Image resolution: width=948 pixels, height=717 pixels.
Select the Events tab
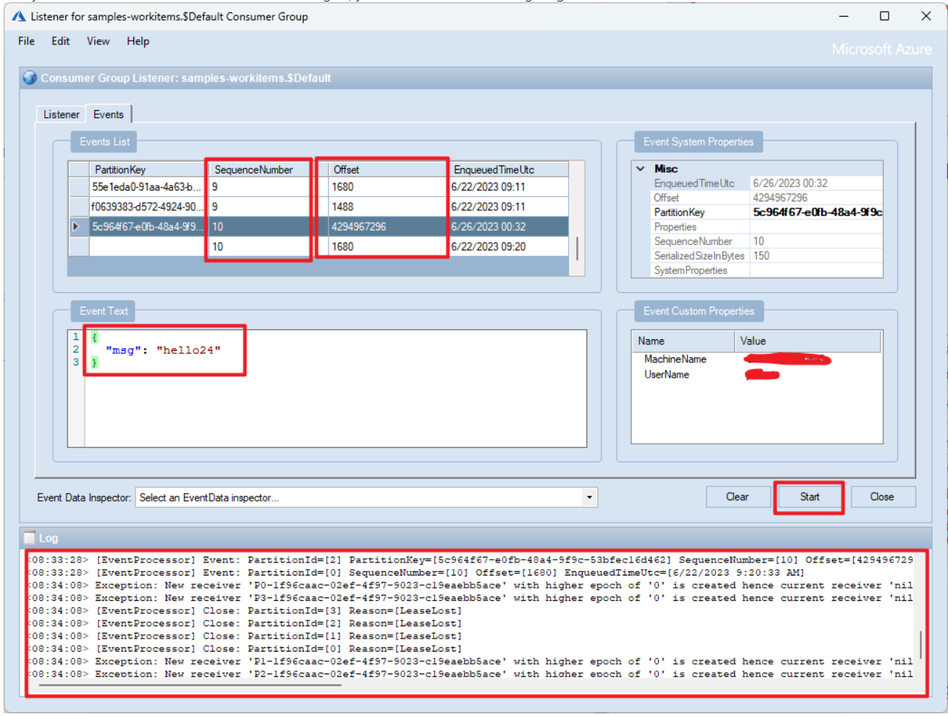[108, 114]
